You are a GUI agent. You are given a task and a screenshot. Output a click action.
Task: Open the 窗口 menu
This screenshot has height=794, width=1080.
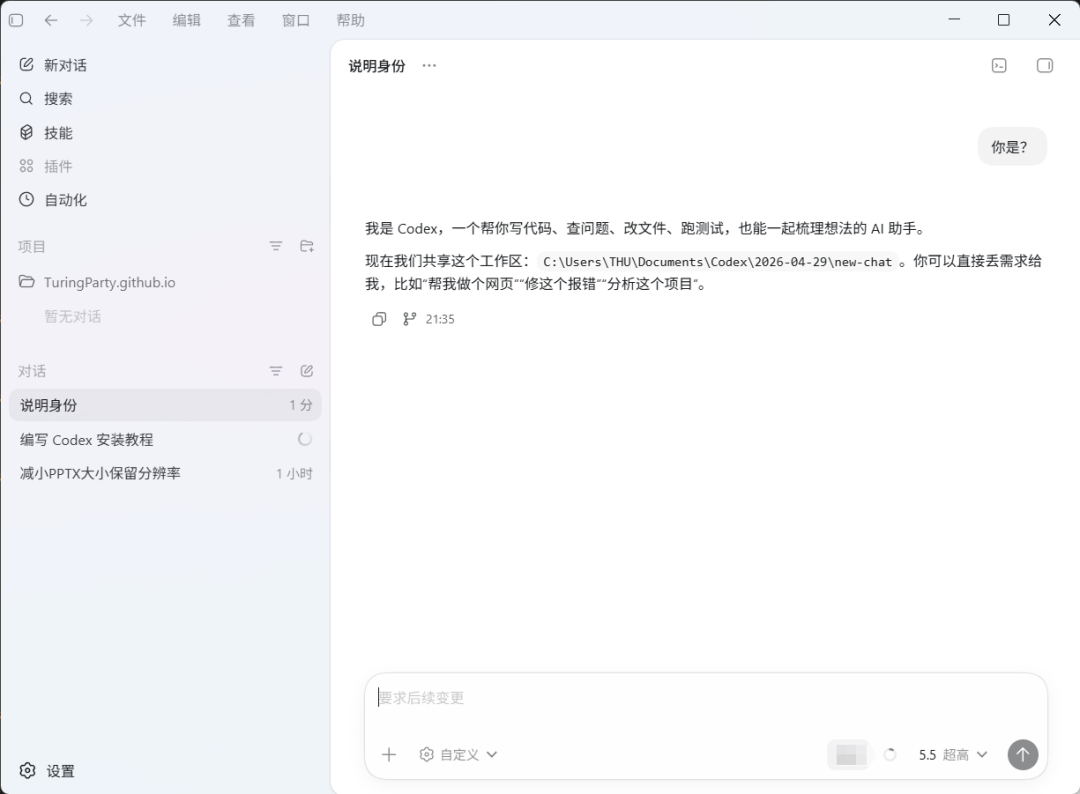click(295, 20)
